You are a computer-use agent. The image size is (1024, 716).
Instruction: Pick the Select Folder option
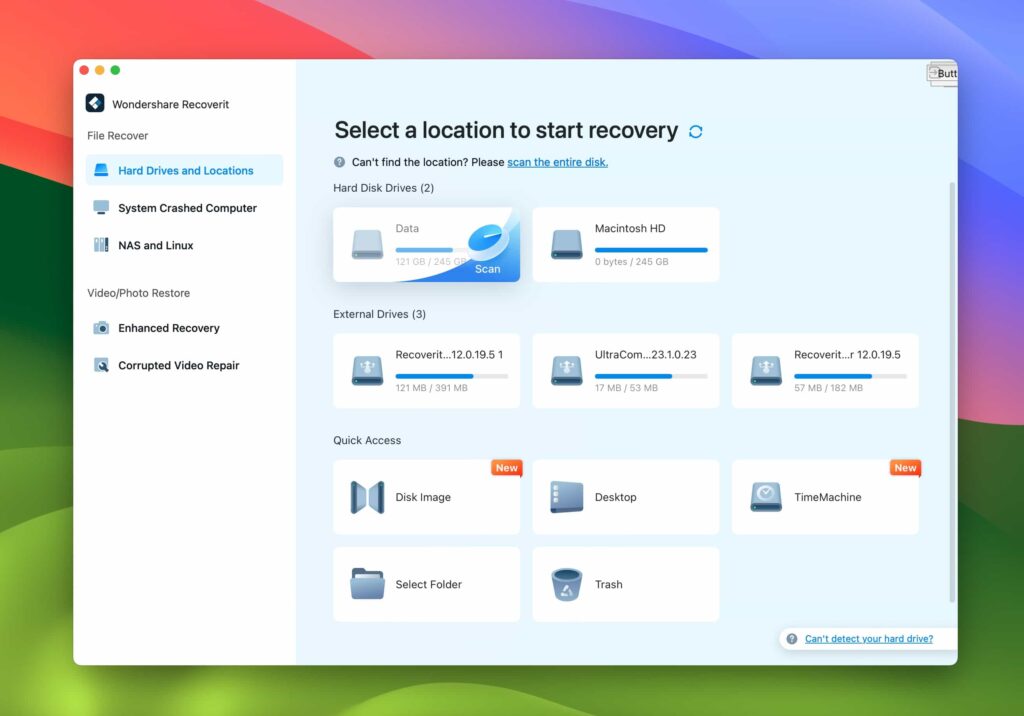426,584
